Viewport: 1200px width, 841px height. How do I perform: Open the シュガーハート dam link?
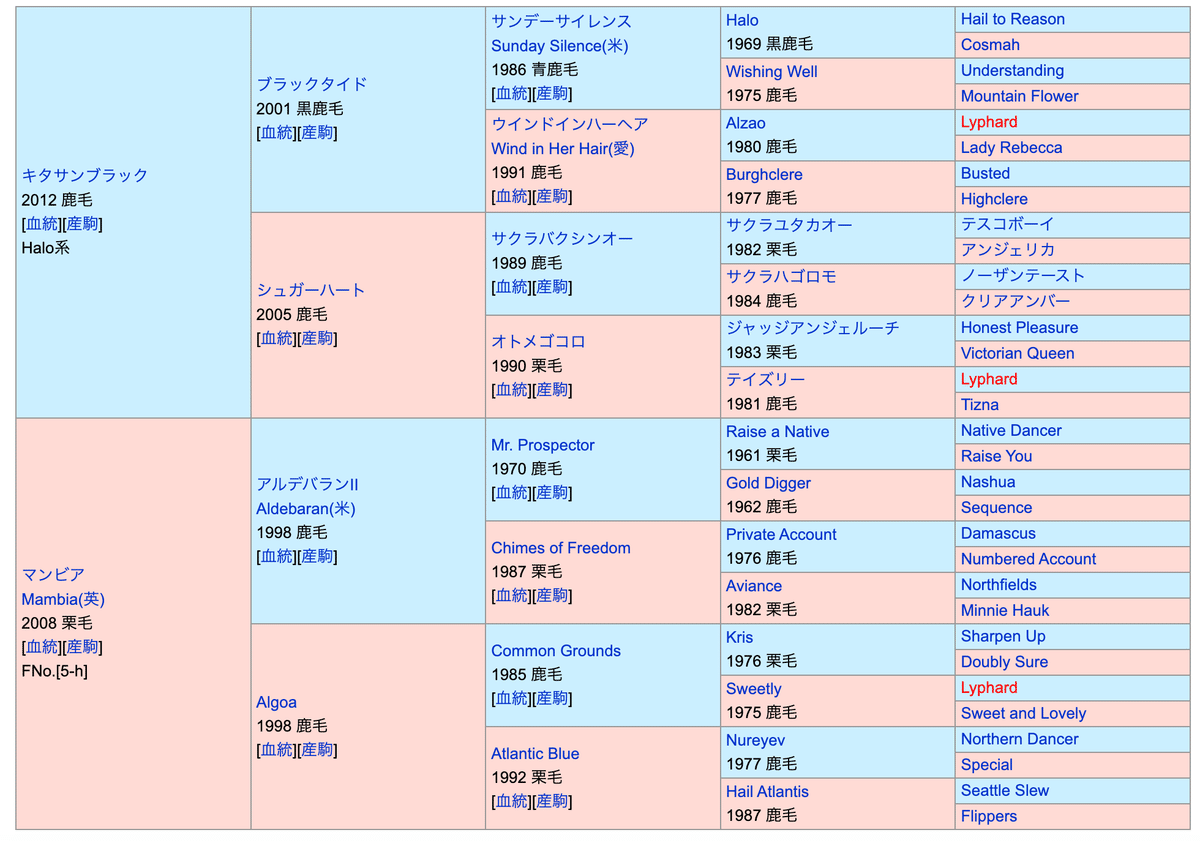[x=310, y=290]
